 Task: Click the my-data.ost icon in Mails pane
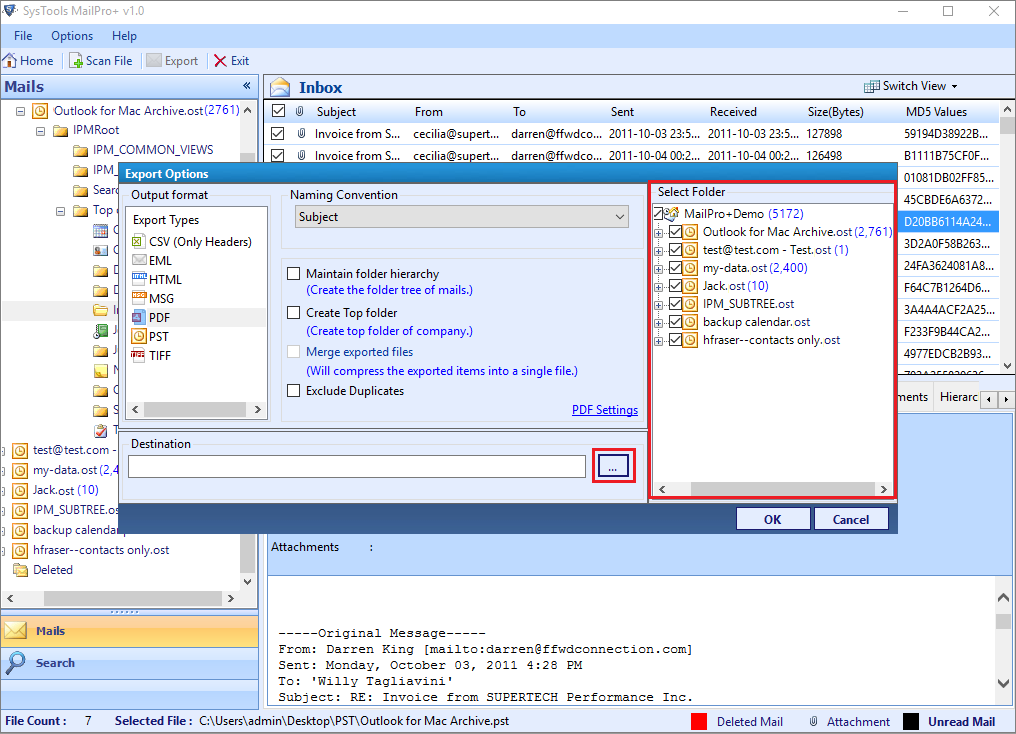(21, 470)
